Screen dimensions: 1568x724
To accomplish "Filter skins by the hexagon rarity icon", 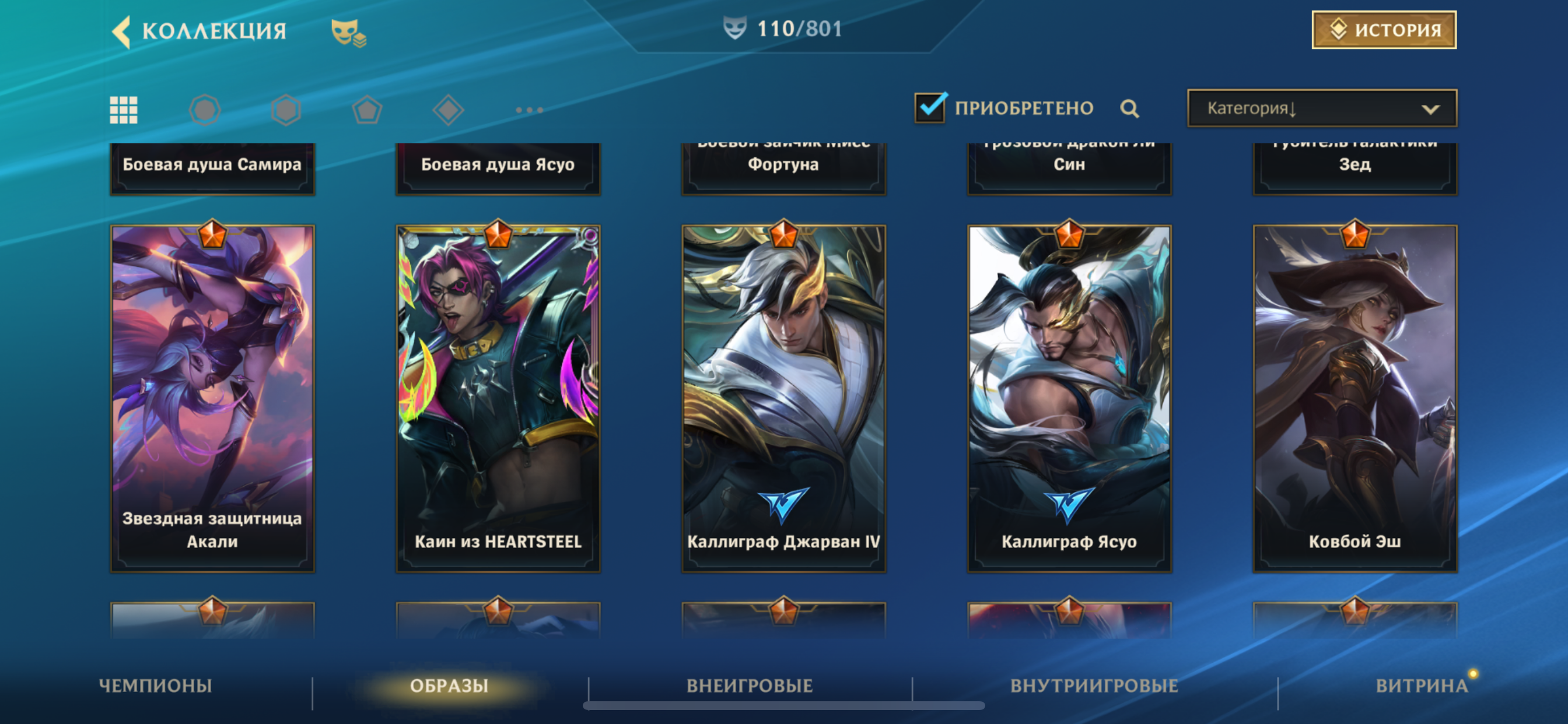I will [286, 110].
